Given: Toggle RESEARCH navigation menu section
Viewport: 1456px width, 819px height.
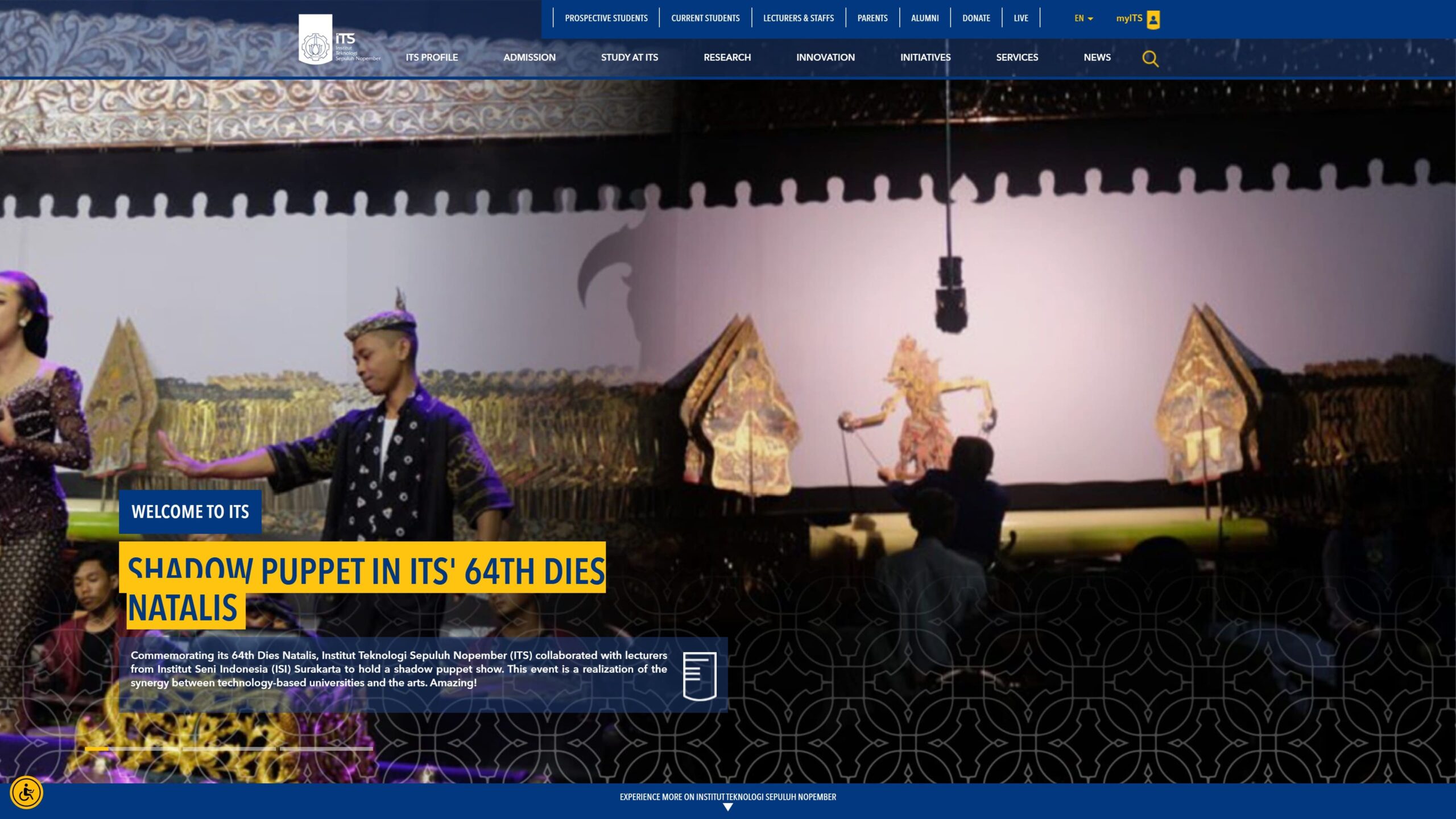Looking at the screenshot, I should (x=727, y=57).
